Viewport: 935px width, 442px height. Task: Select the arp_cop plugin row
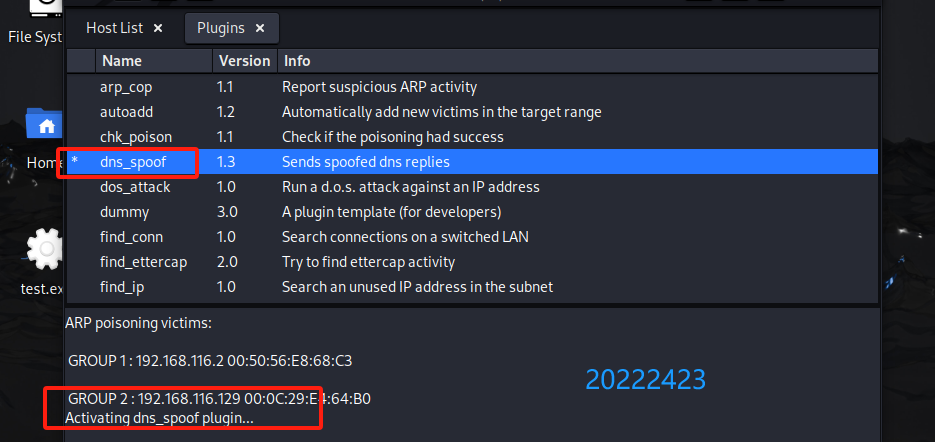click(x=126, y=87)
